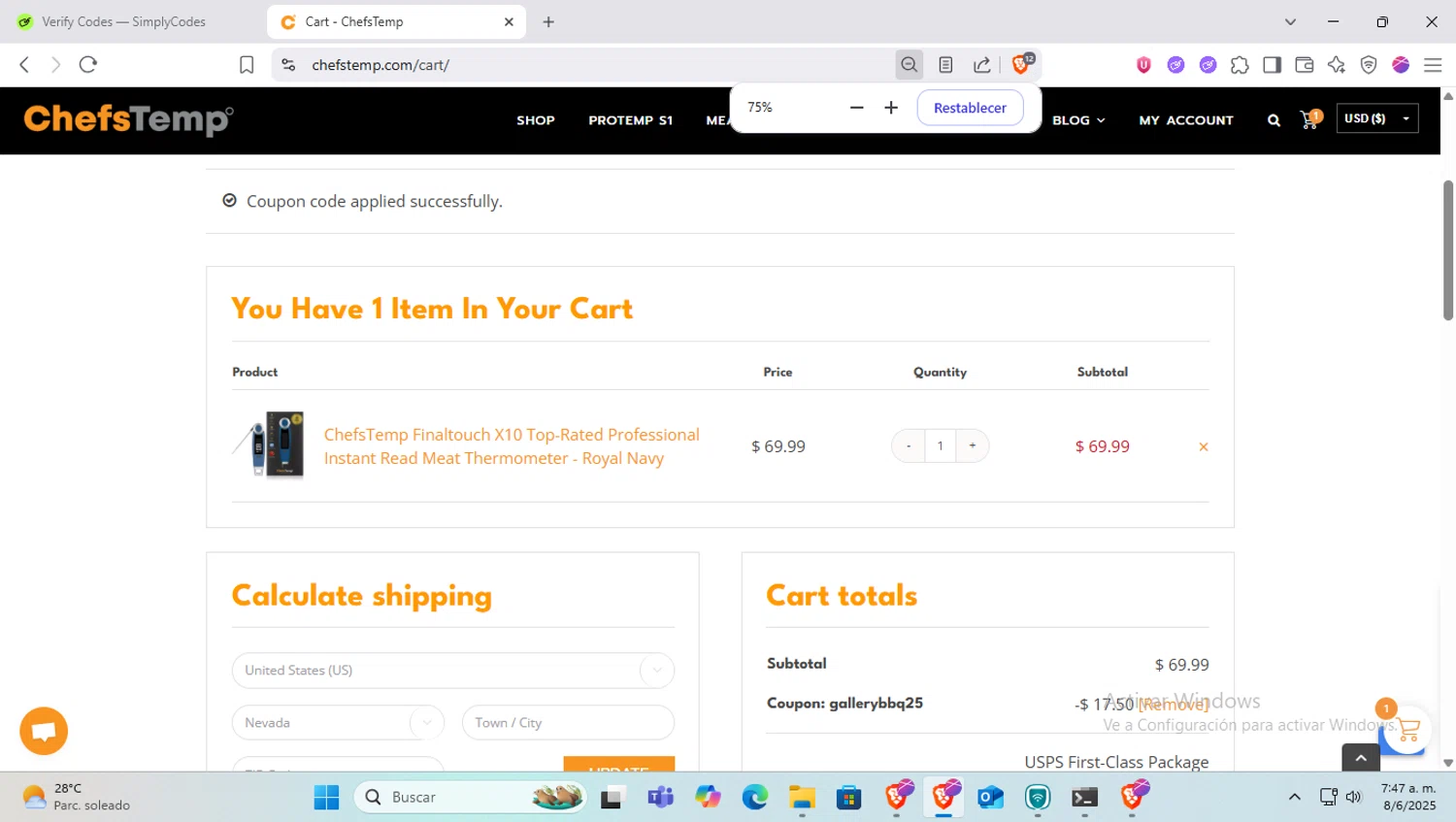The height and width of the screenshot is (822, 1456).
Task: Click the browser back arrow
Action: pos(24,65)
